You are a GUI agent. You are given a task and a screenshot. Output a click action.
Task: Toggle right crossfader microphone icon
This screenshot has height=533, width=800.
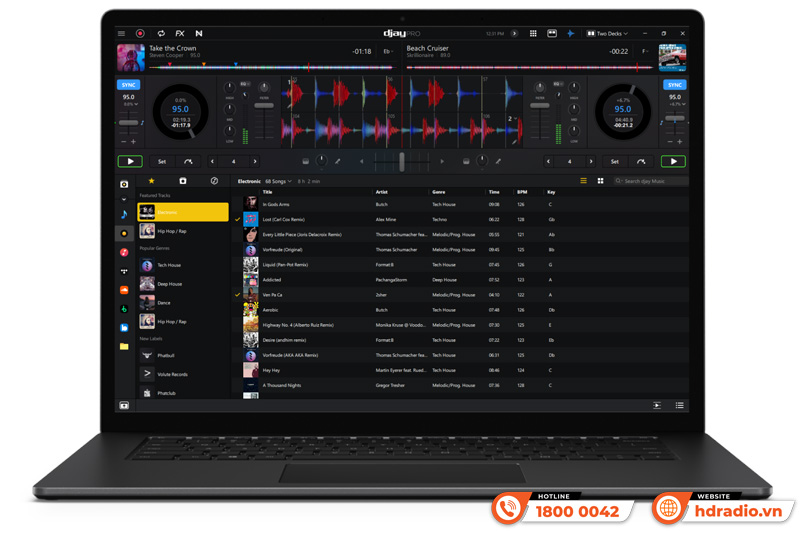pyautogui.click(x=498, y=162)
